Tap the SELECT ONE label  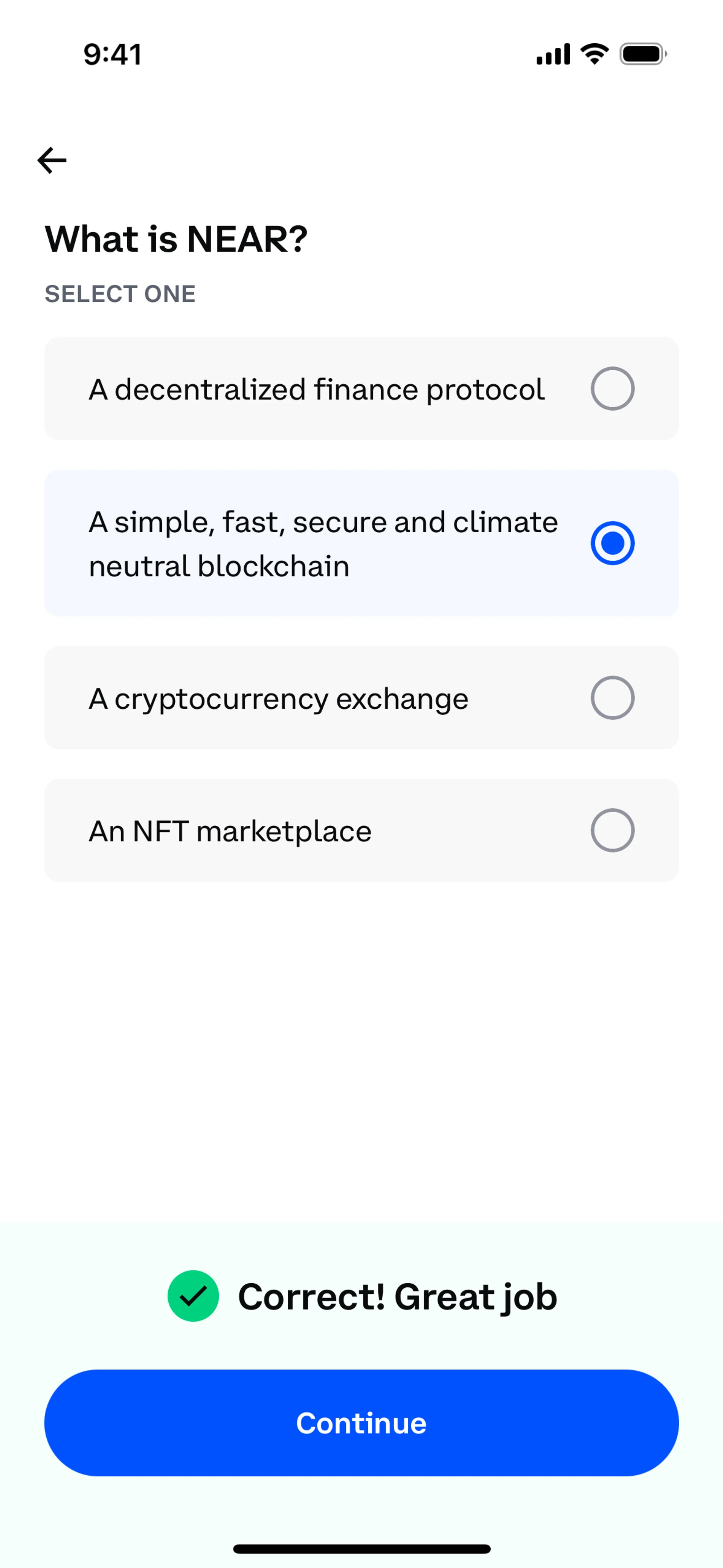pyautogui.click(x=120, y=294)
